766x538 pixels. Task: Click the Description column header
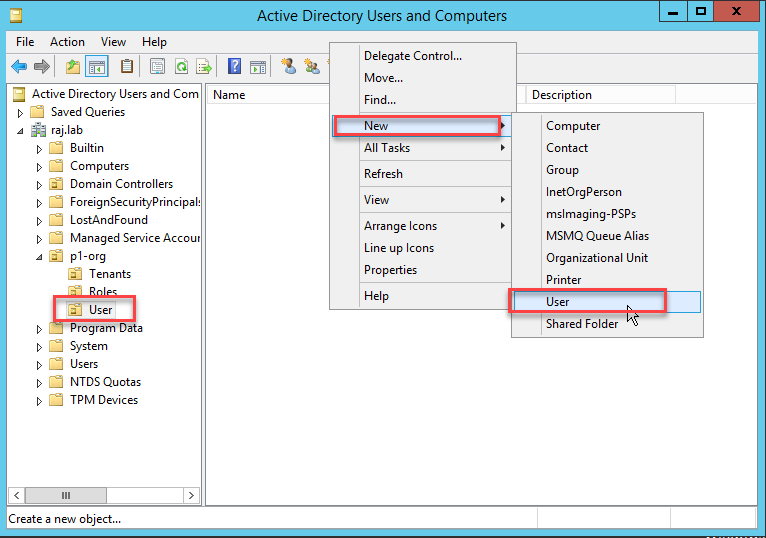coord(600,95)
